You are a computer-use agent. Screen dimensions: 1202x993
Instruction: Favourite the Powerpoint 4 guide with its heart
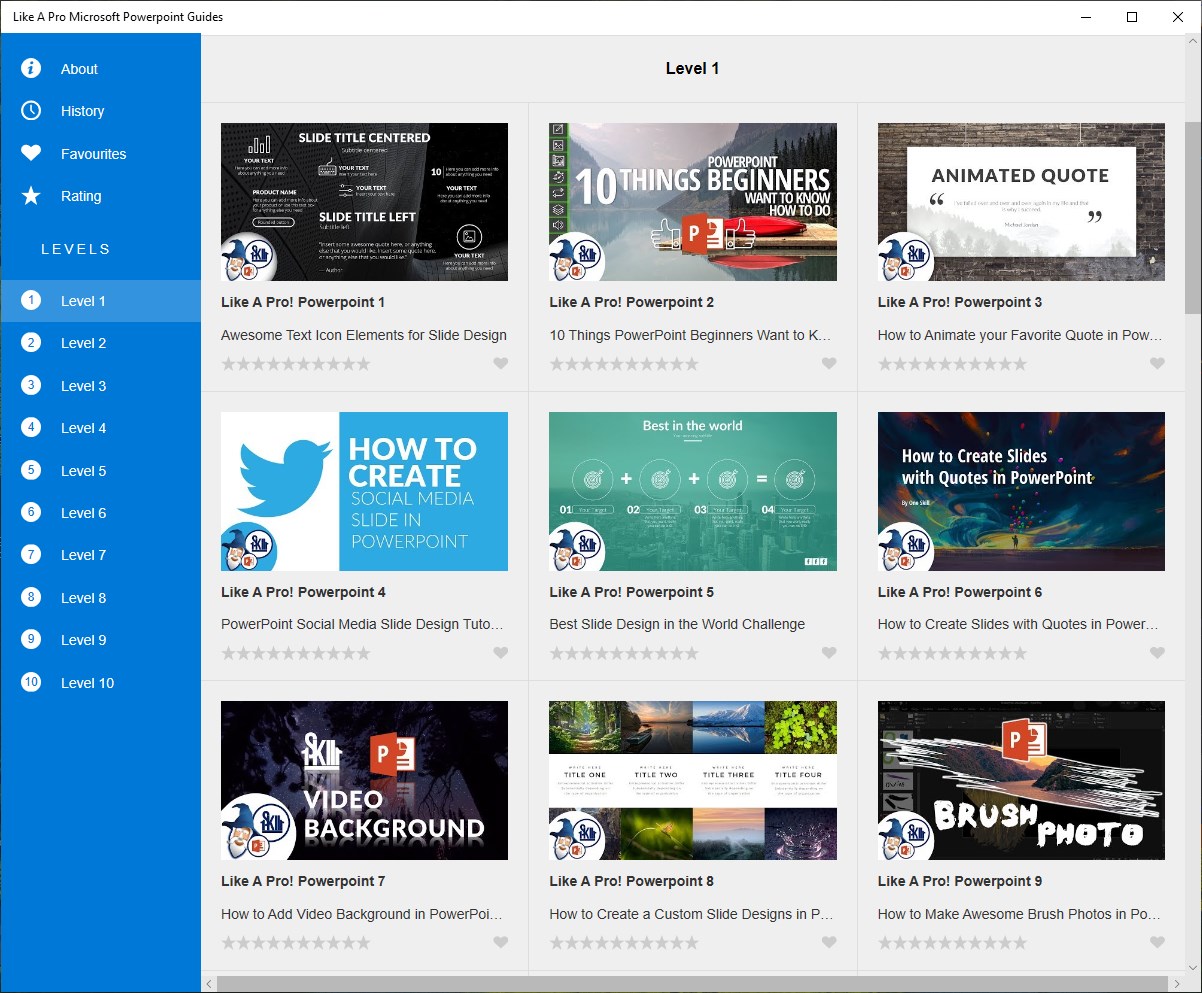[500, 653]
